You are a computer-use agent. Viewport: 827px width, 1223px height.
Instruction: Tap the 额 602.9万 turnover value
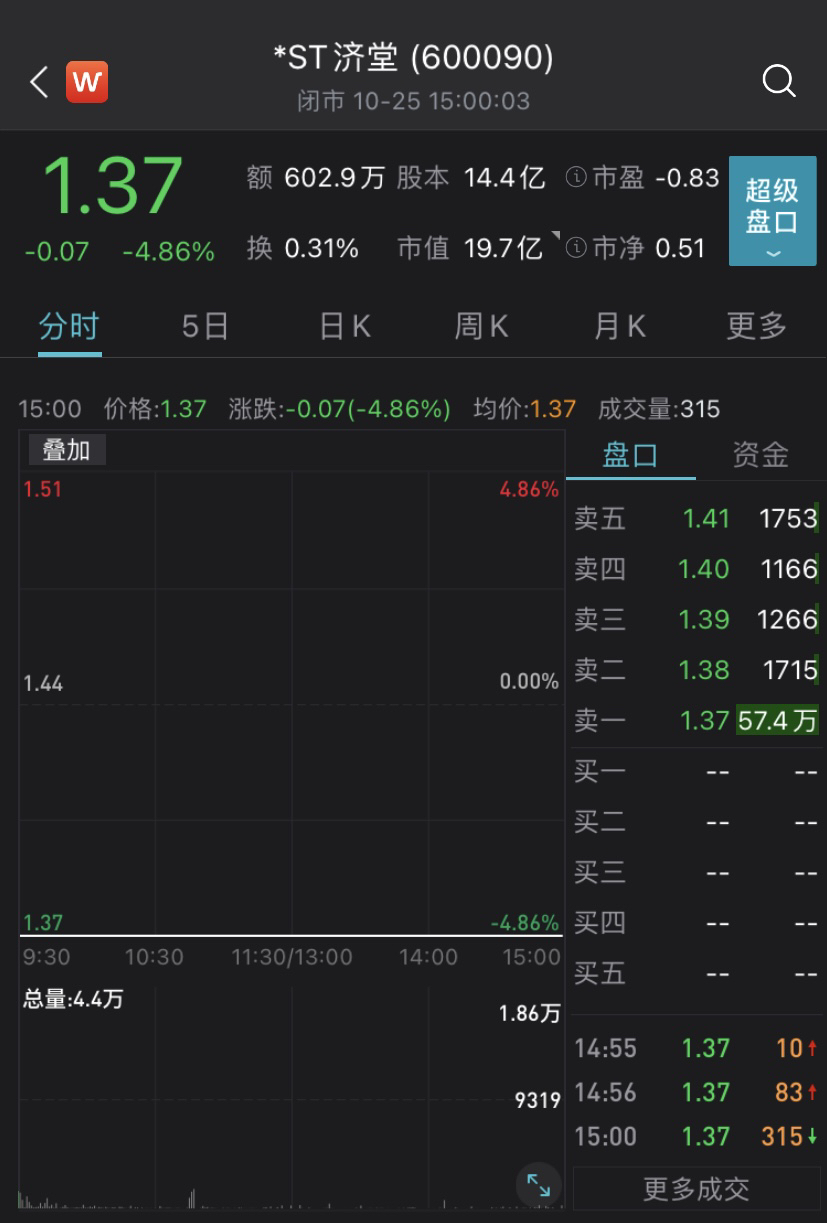coord(316,178)
